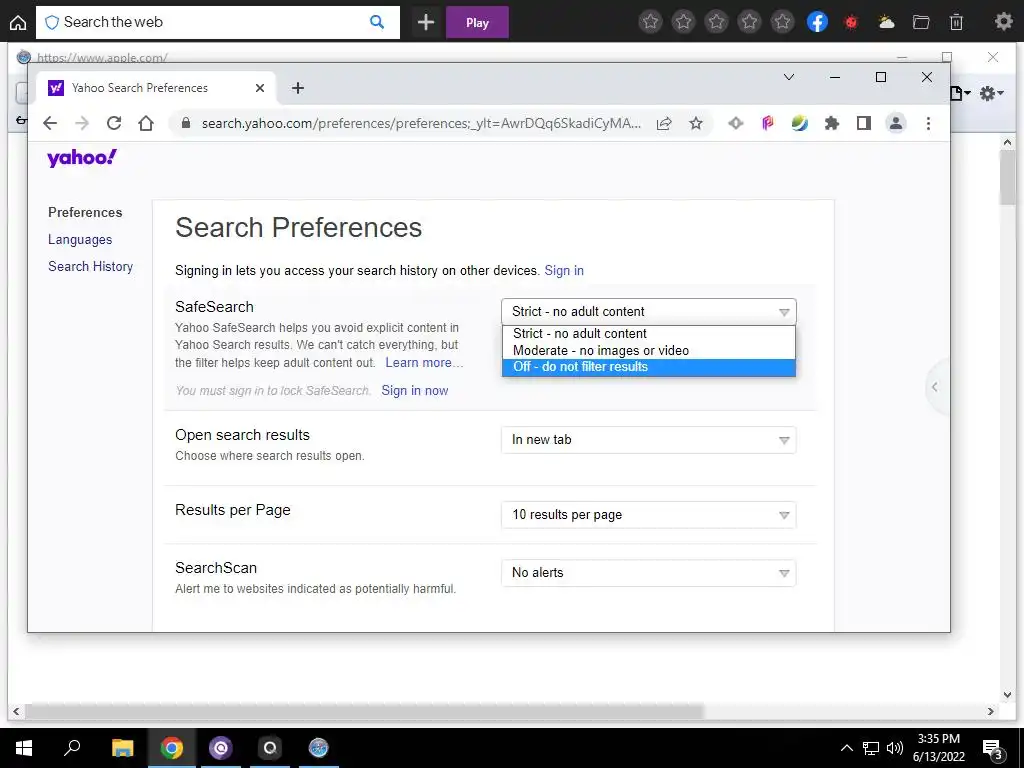Open File Explorer from the taskbar
Image resolution: width=1024 pixels, height=768 pixels.
click(x=122, y=748)
